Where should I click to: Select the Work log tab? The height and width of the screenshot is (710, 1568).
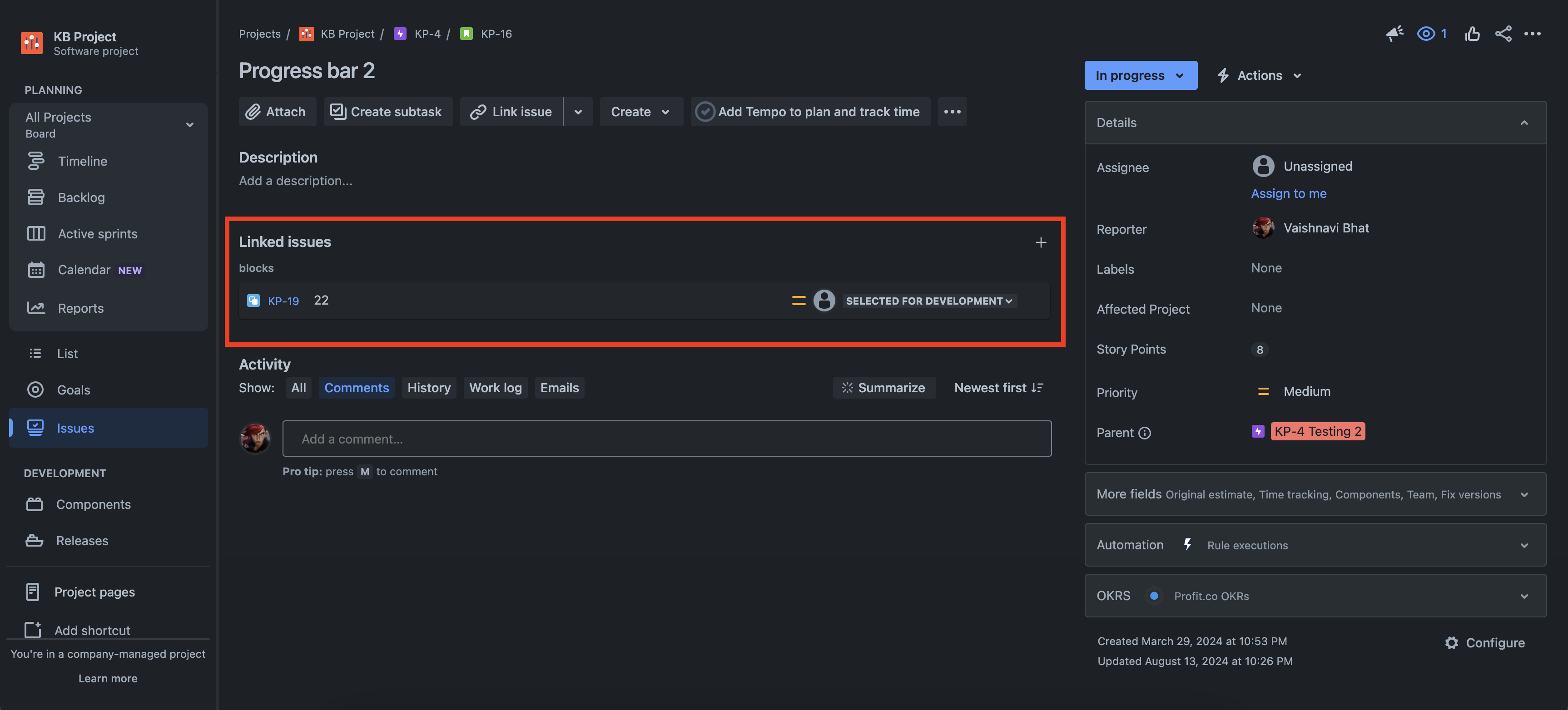tap(495, 388)
